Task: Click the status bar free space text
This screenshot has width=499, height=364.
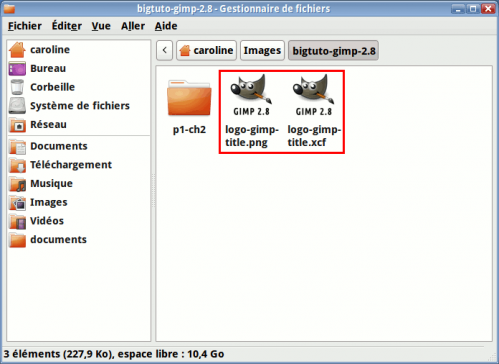Action: [171, 354]
